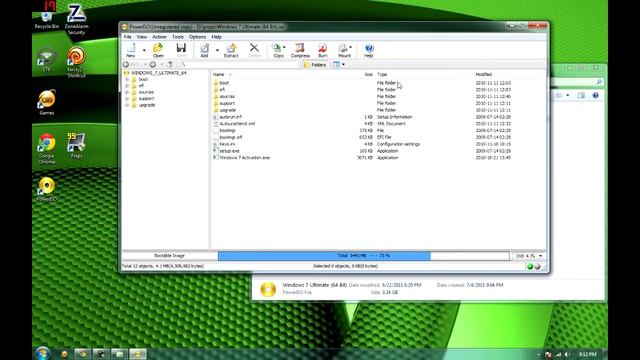Open an image with the Open icon
Screen dimensions: 640x360
tap(158, 48)
